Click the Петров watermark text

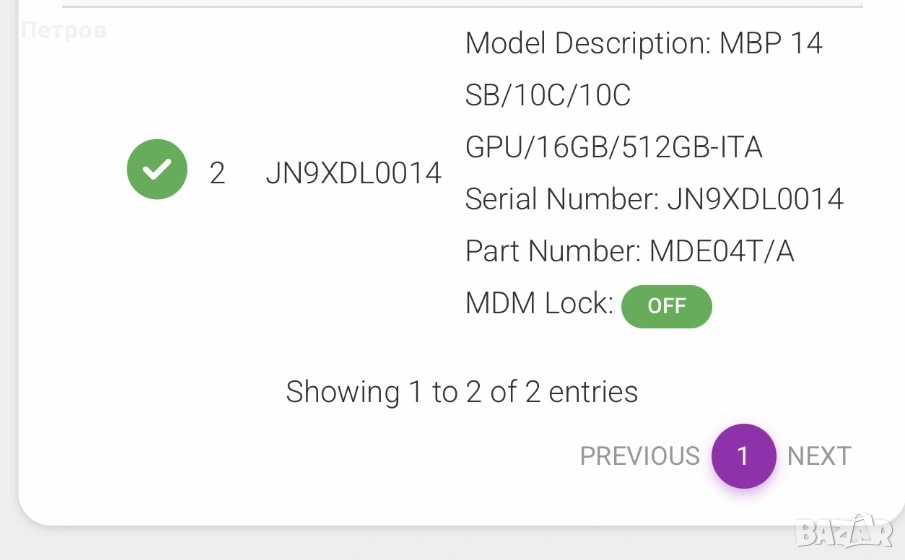(x=62, y=31)
